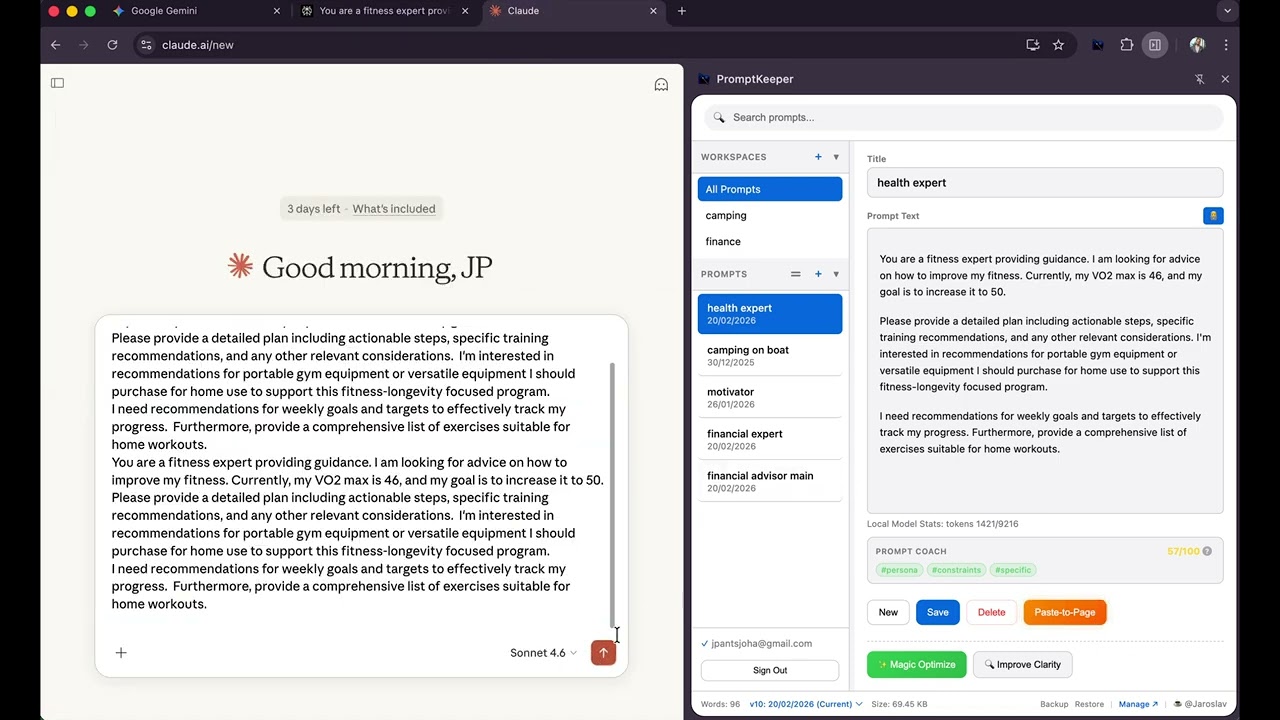The width and height of the screenshot is (1280, 720).
Task: Open the Manage link in footer
Action: click(x=1138, y=704)
